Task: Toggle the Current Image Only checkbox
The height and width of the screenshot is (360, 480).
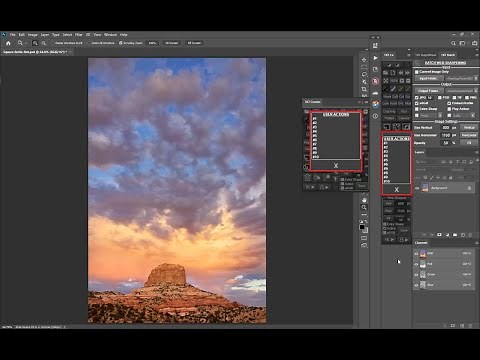Action: point(417,72)
